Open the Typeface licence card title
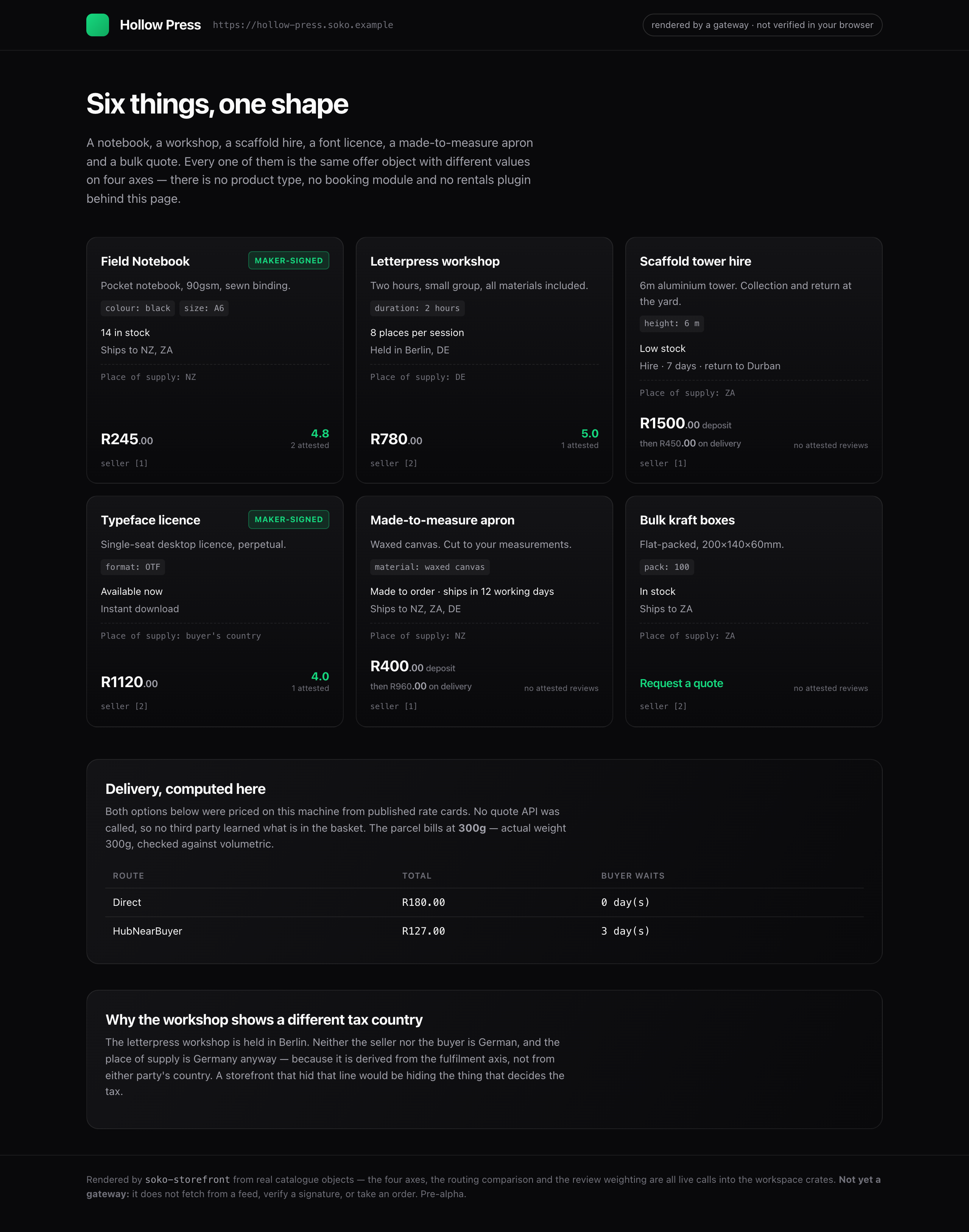 (150, 520)
